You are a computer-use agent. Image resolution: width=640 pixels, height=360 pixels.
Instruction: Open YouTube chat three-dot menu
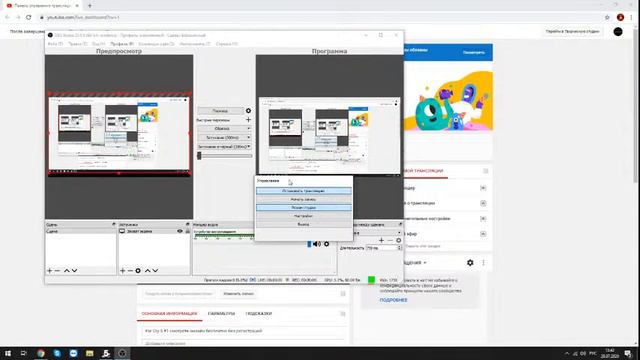(x=483, y=263)
